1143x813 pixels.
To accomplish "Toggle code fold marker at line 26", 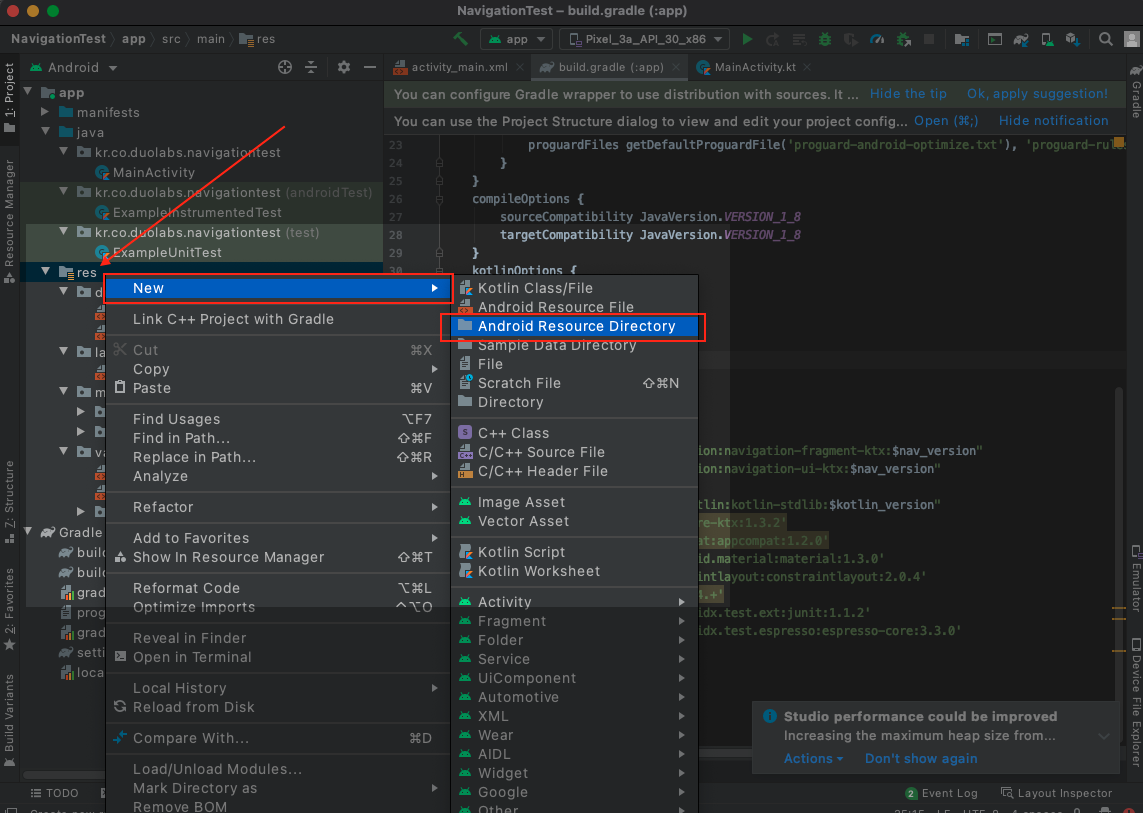I will (439, 198).
